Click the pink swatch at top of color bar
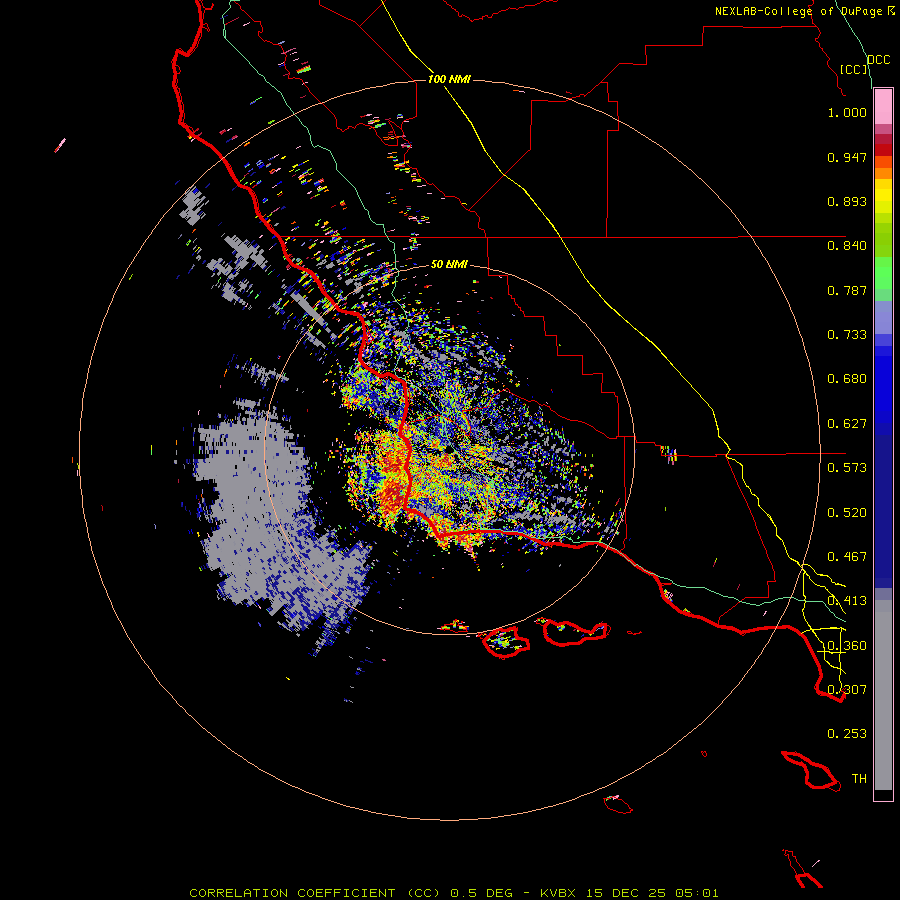900x900 pixels. [883, 106]
